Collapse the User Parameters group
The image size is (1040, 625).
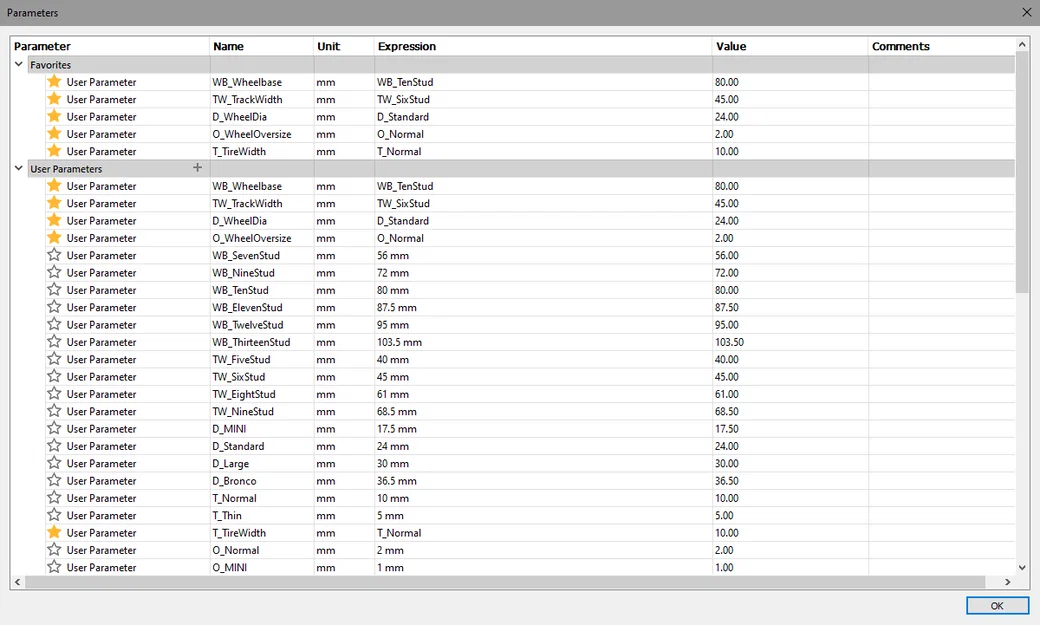pyautogui.click(x=19, y=169)
